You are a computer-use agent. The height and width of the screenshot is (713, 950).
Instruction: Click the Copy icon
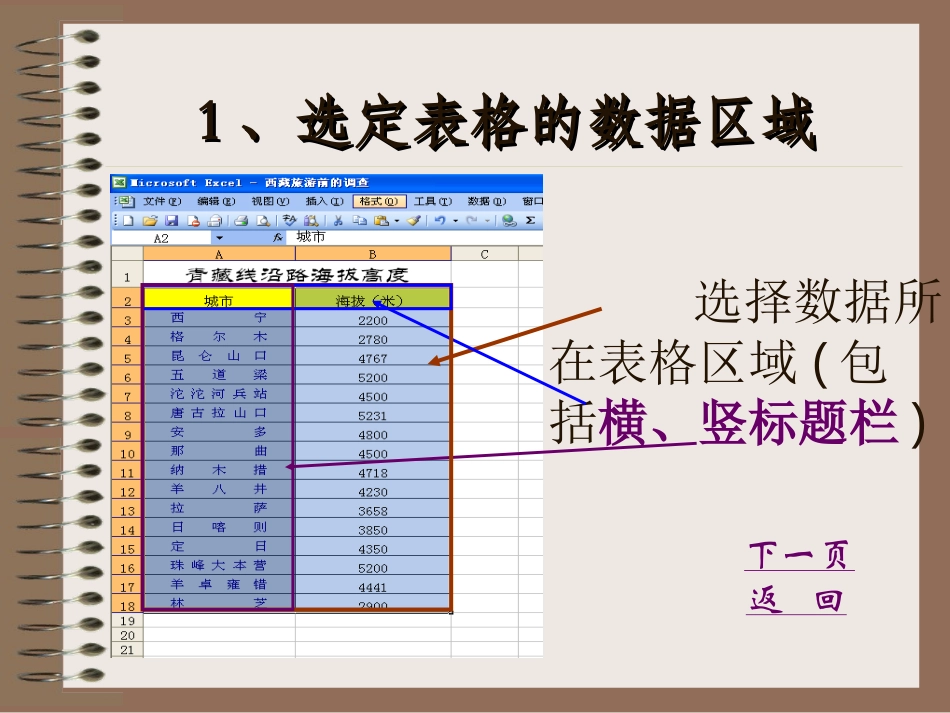(360, 221)
